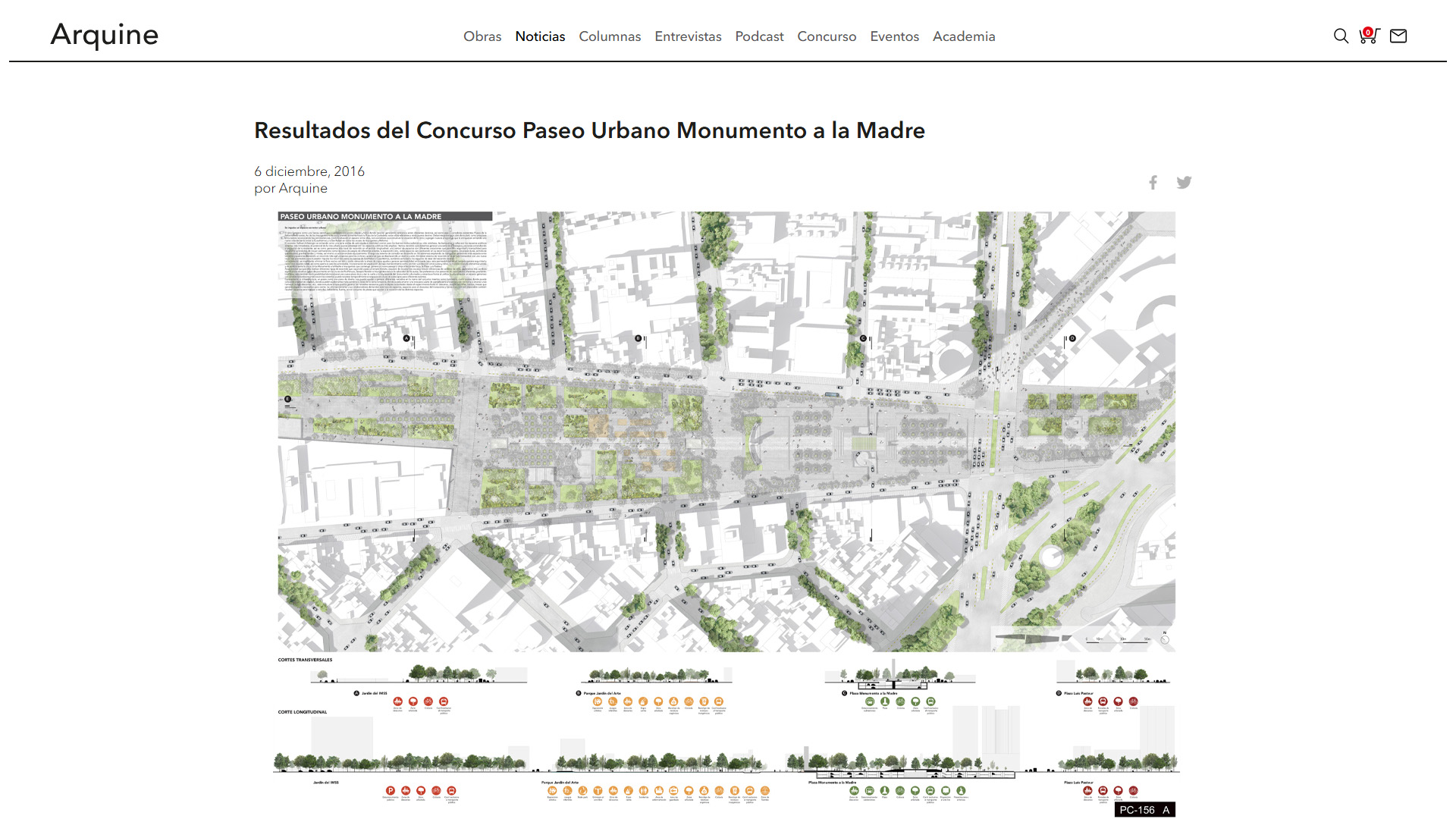Click the envelope mail icon

point(1398,36)
